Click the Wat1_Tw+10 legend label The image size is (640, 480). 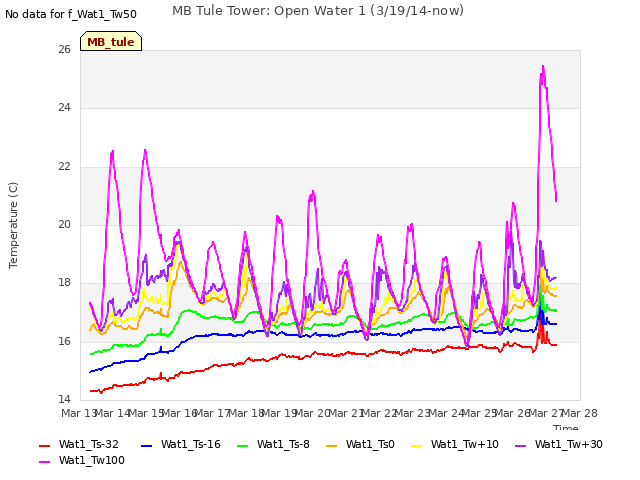click(464, 444)
